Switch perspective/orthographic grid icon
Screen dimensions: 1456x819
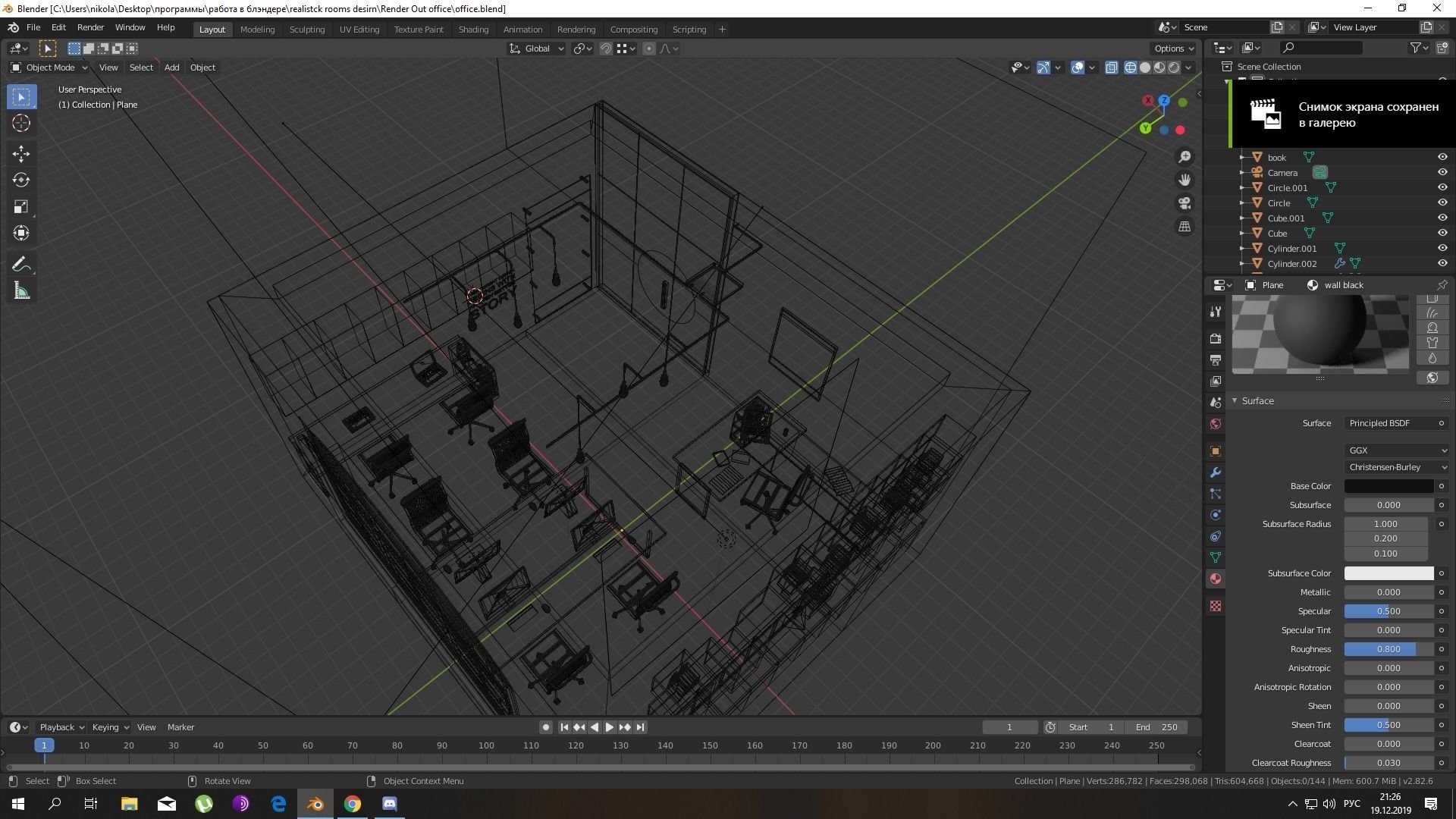[x=1184, y=226]
